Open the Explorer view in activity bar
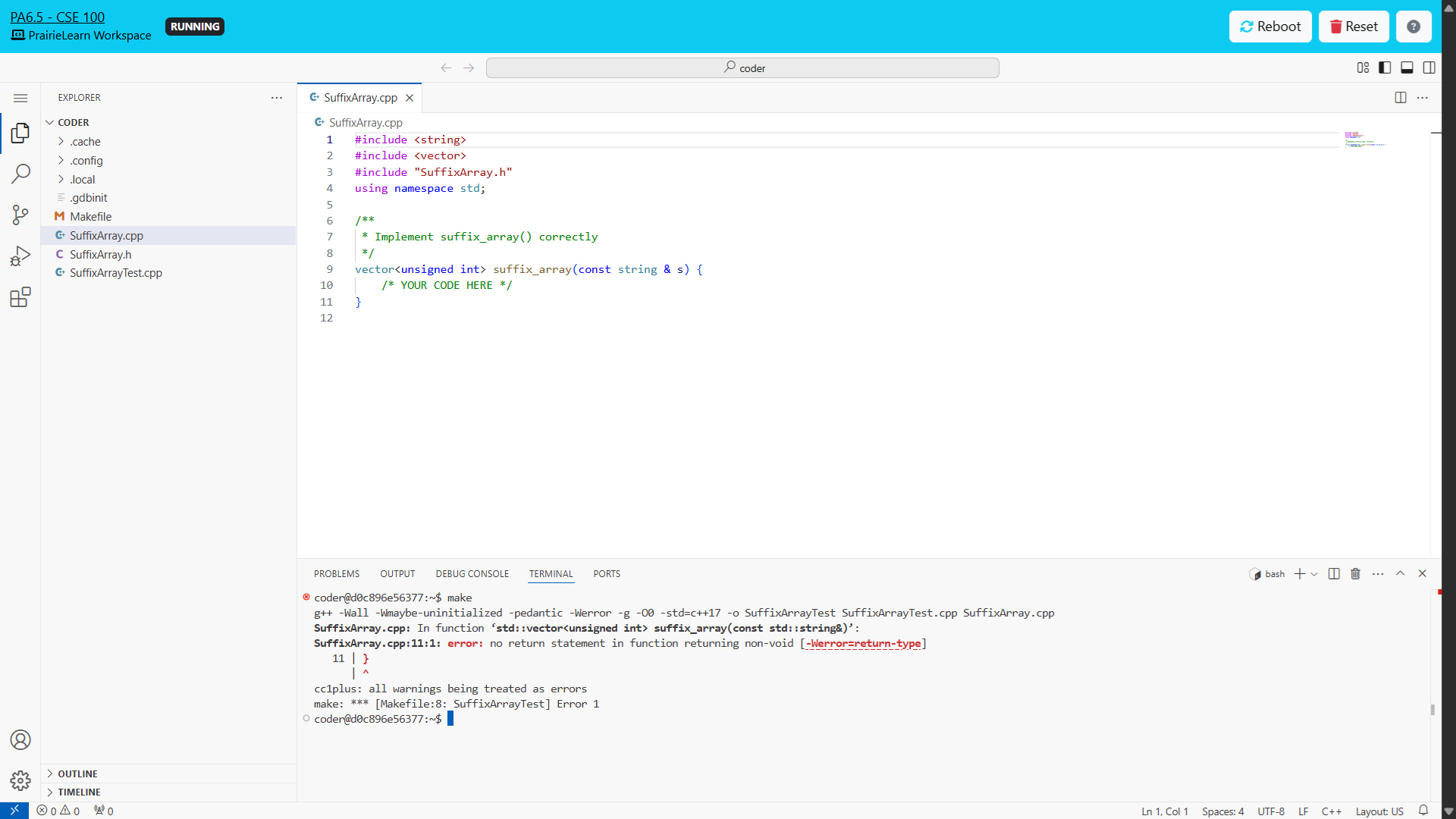Image resolution: width=1456 pixels, height=819 pixels. [x=20, y=133]
